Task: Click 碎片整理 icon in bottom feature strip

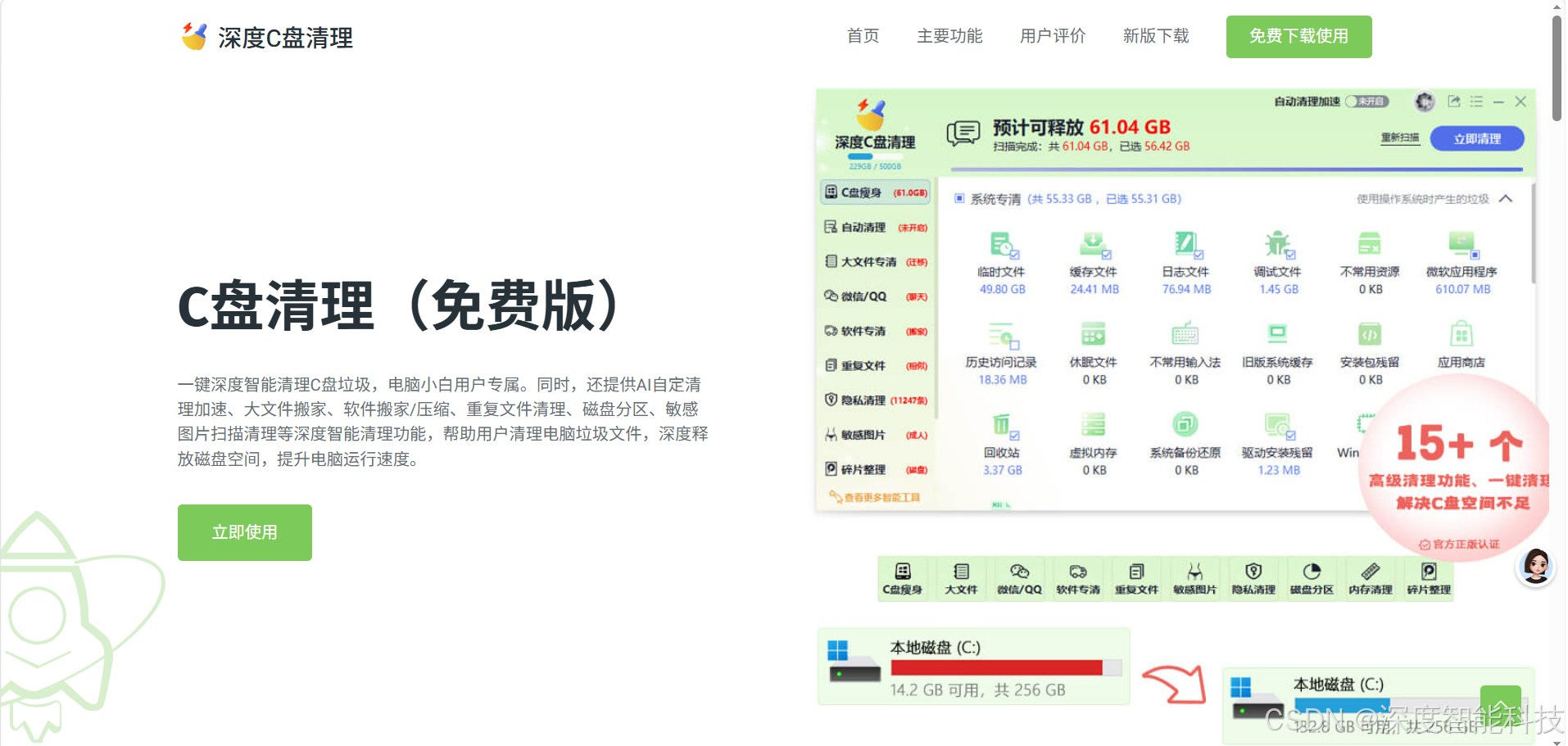Action: click(1429, 572)
